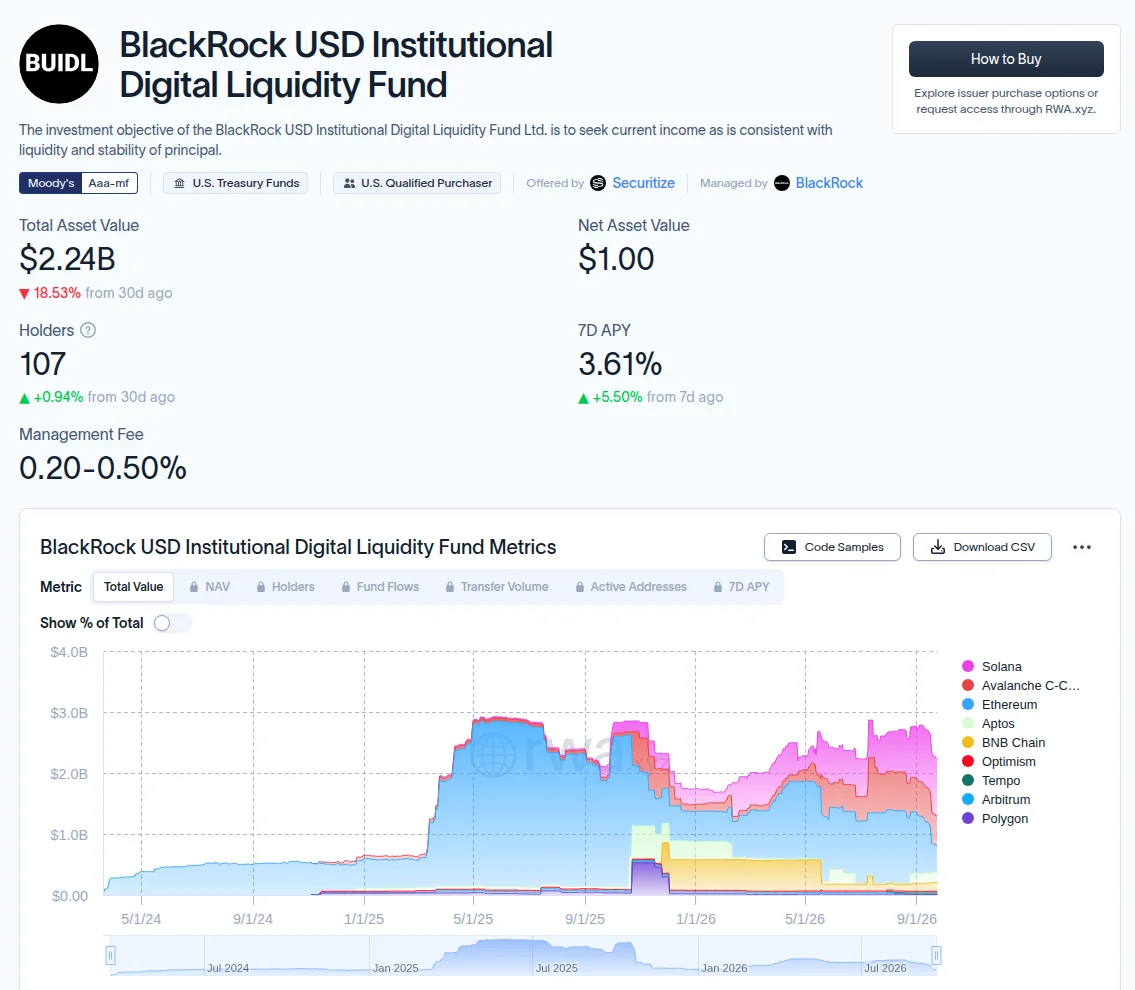Click the terminal icon on Code Samples

[789, 547]
